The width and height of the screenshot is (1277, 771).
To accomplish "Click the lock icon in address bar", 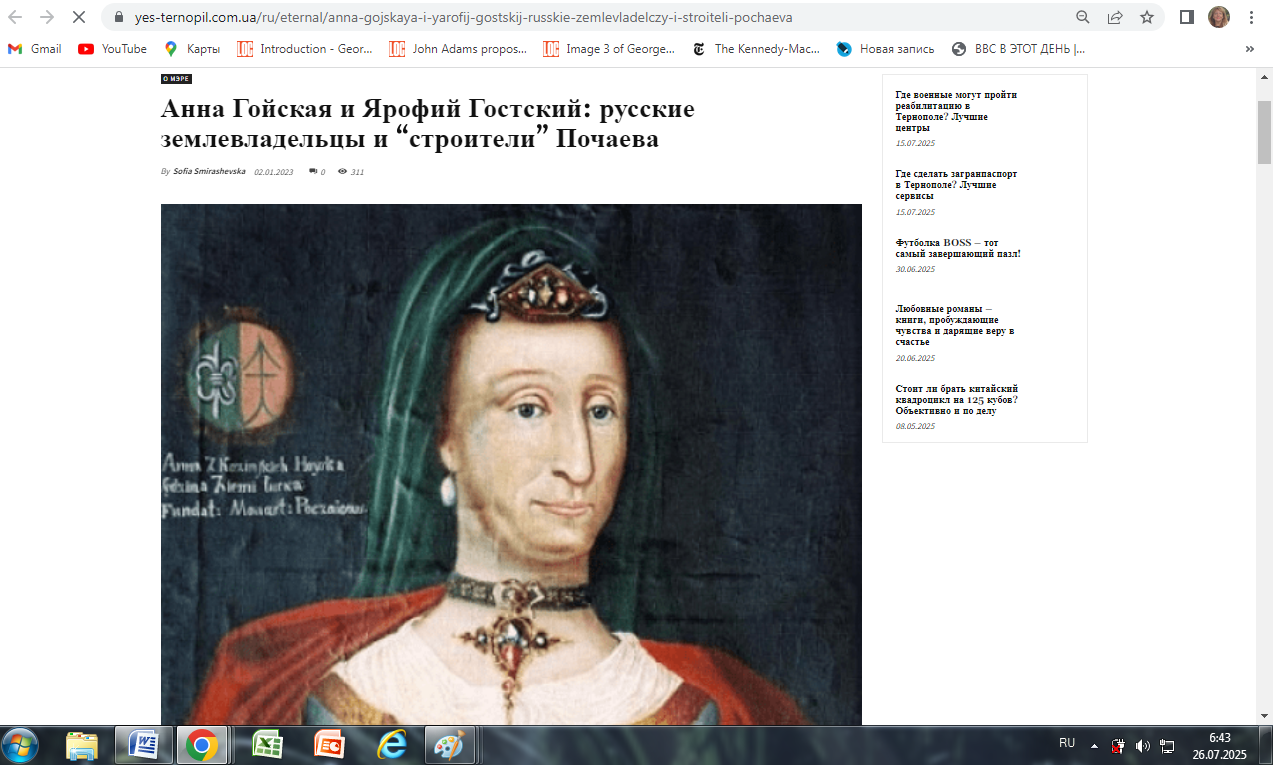I will (119, 17).
